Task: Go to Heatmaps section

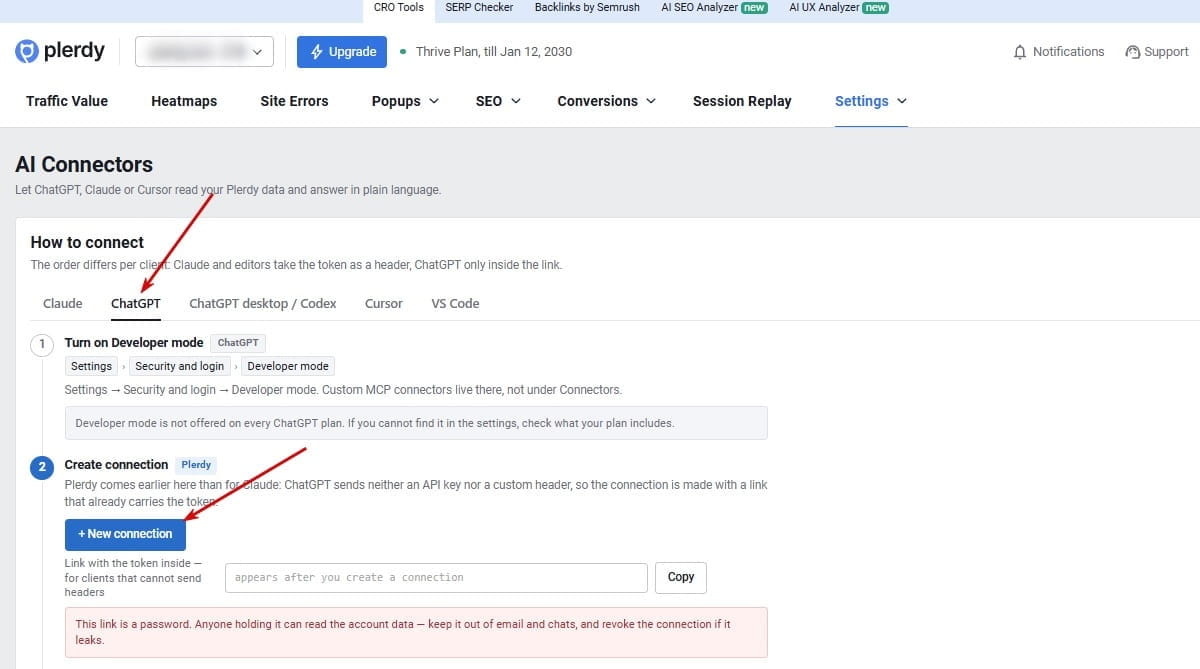Action: pos(184,101)
